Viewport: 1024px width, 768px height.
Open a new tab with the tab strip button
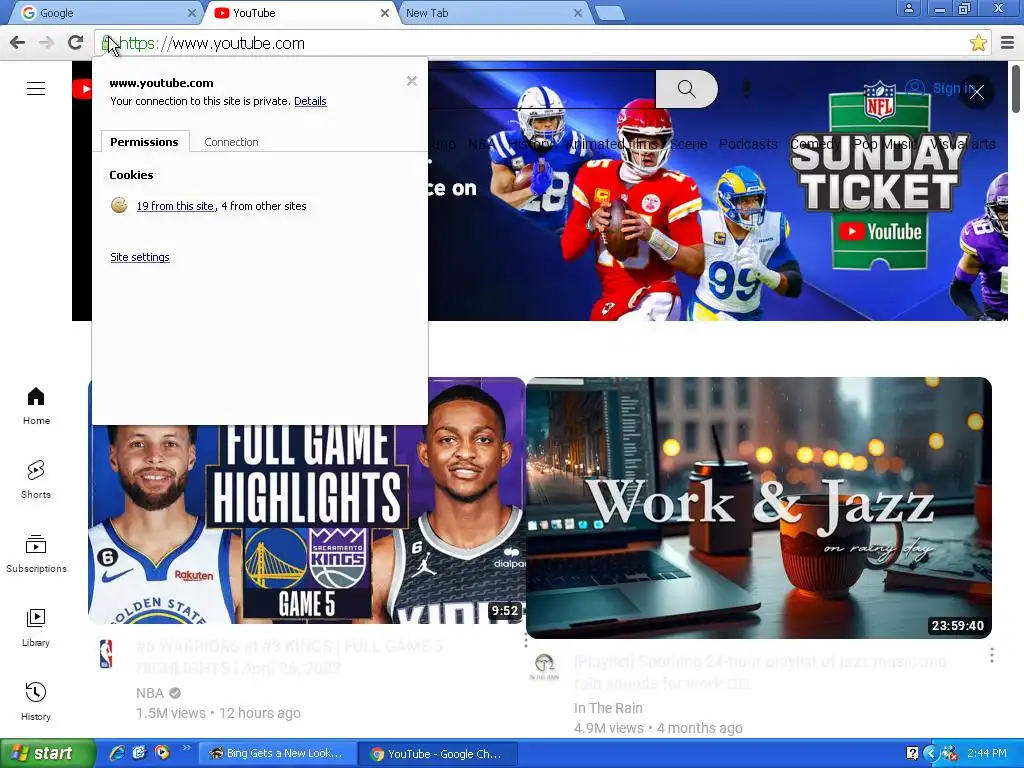pos(610,13)
